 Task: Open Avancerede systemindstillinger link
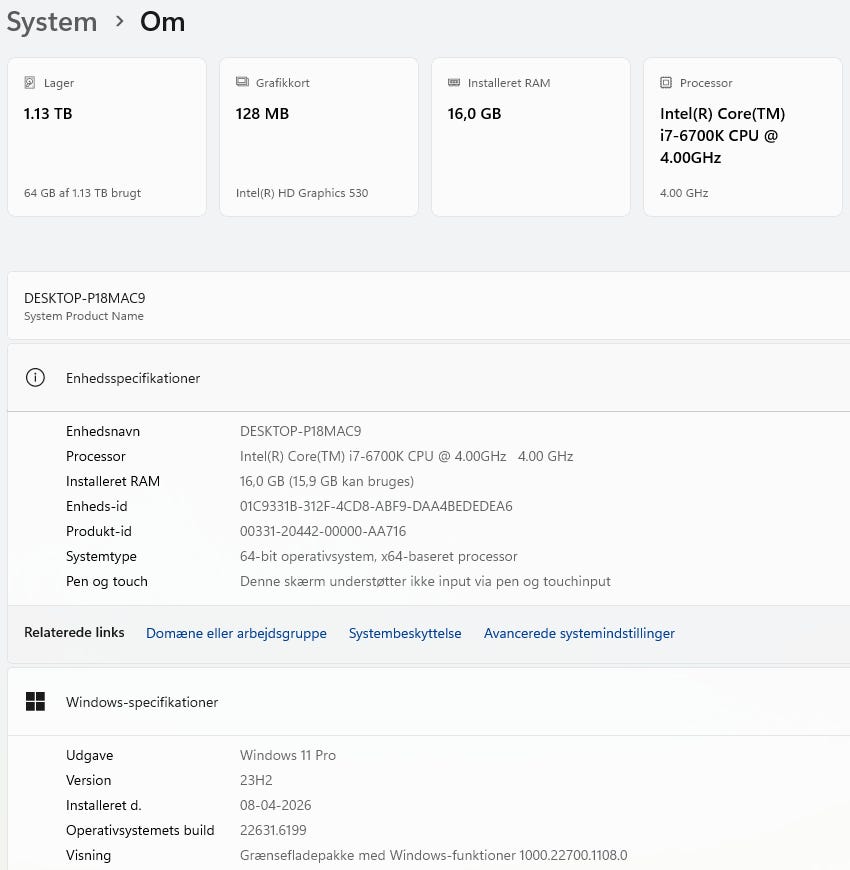tap(579, 633)
